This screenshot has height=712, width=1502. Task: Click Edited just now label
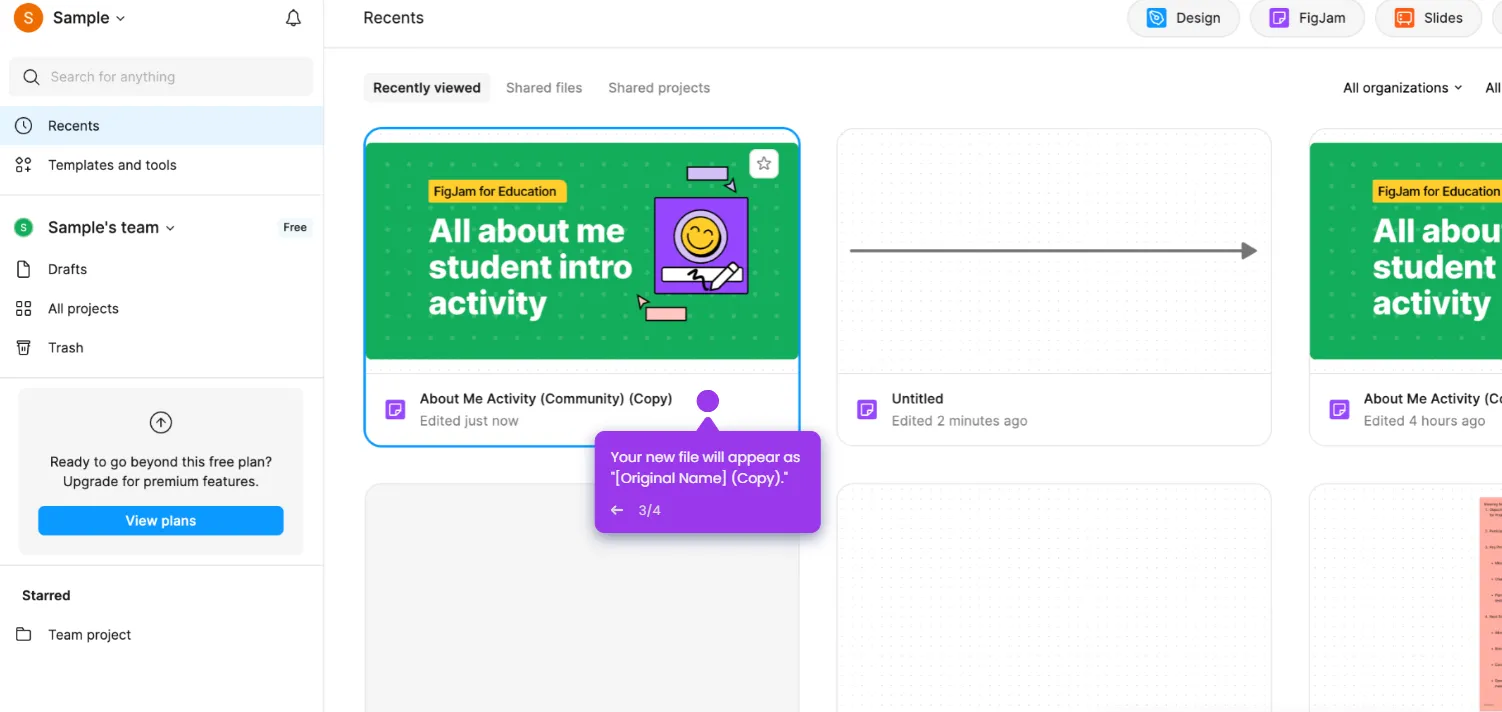(469, 421)
